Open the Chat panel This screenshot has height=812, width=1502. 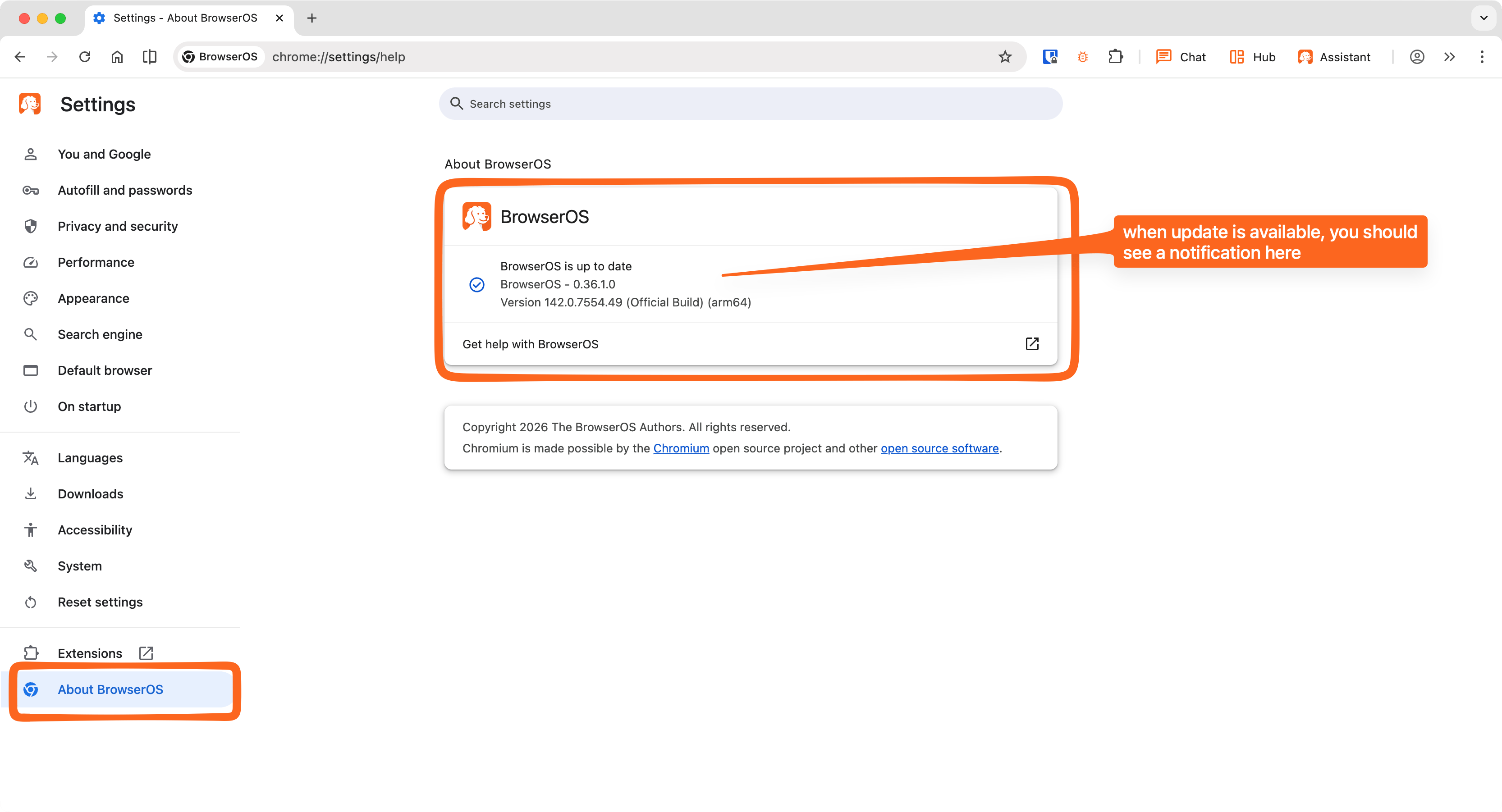[x=1181, y=56]
